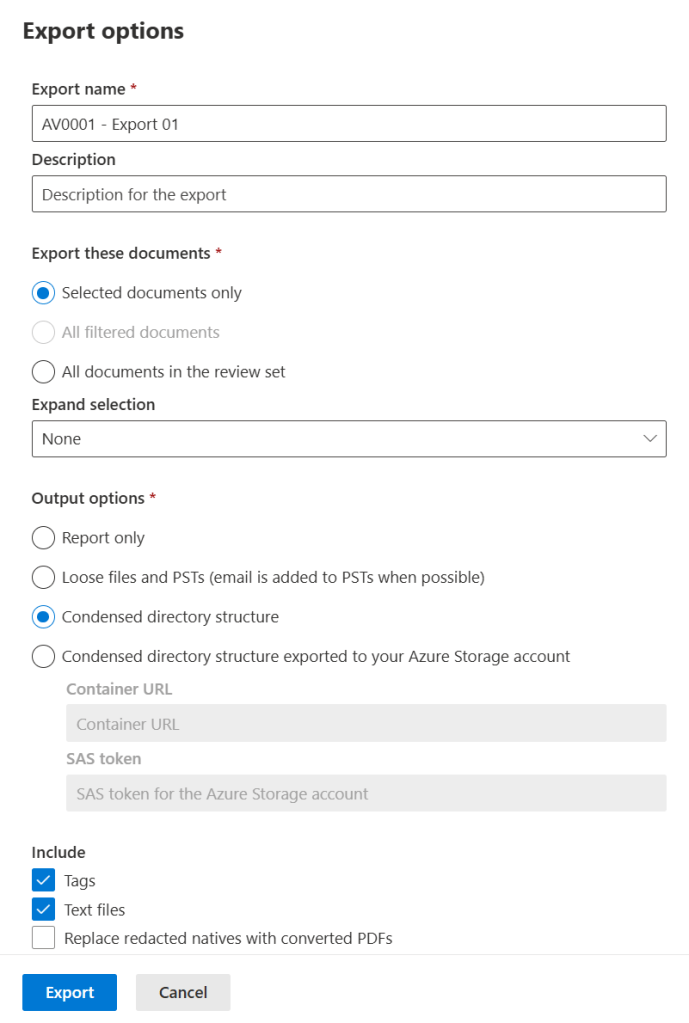The height and width of the screenshot is (1023, 689).
Task: Click the Description text field
Action: tap(348, 194)
